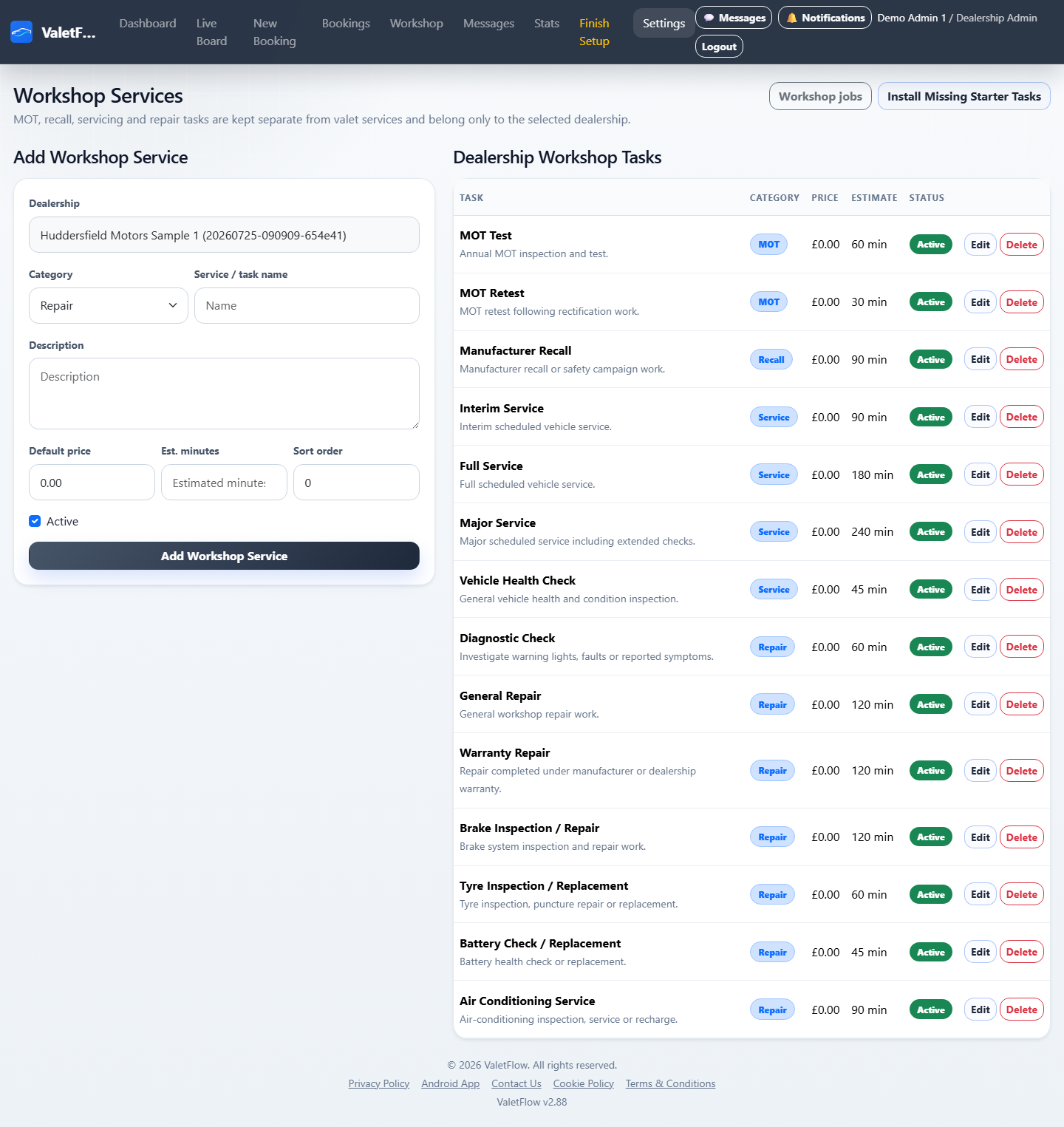Screen dimensions: 1064x1127
Task: Delete the Battery Check / Replacement task
Action: (x=1021, y=952)
